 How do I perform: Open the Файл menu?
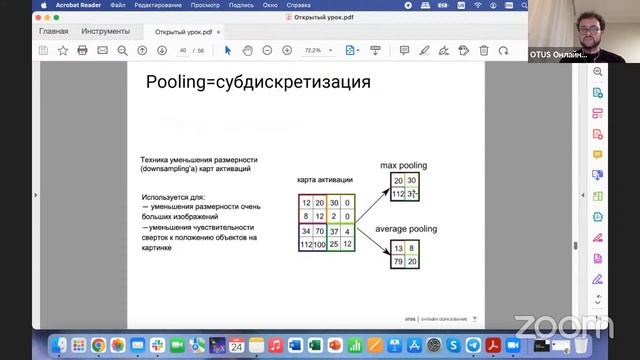[118, 5]
